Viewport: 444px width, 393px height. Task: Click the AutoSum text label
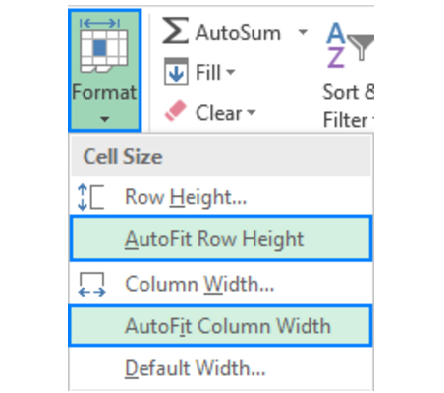pos(238,33)
